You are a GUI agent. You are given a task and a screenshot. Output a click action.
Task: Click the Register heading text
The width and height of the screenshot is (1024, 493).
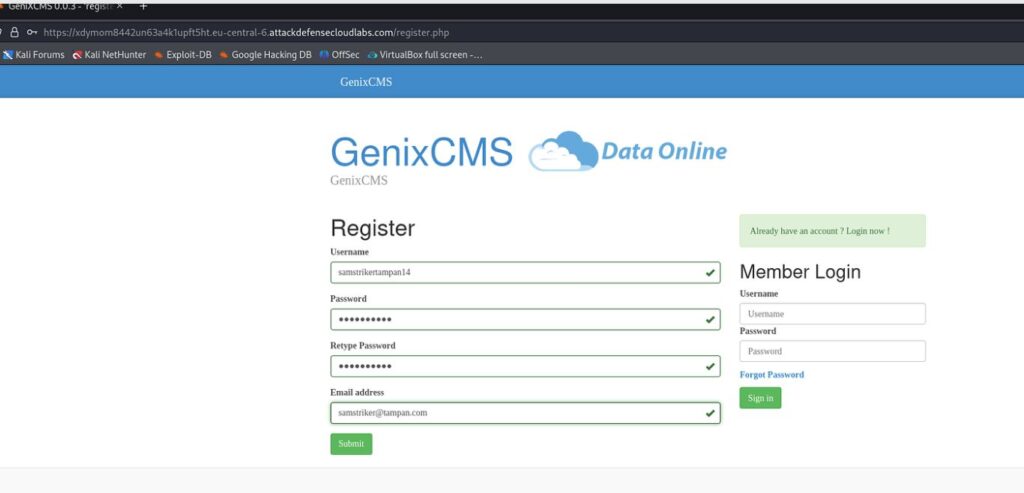click(x=372, y=229)
